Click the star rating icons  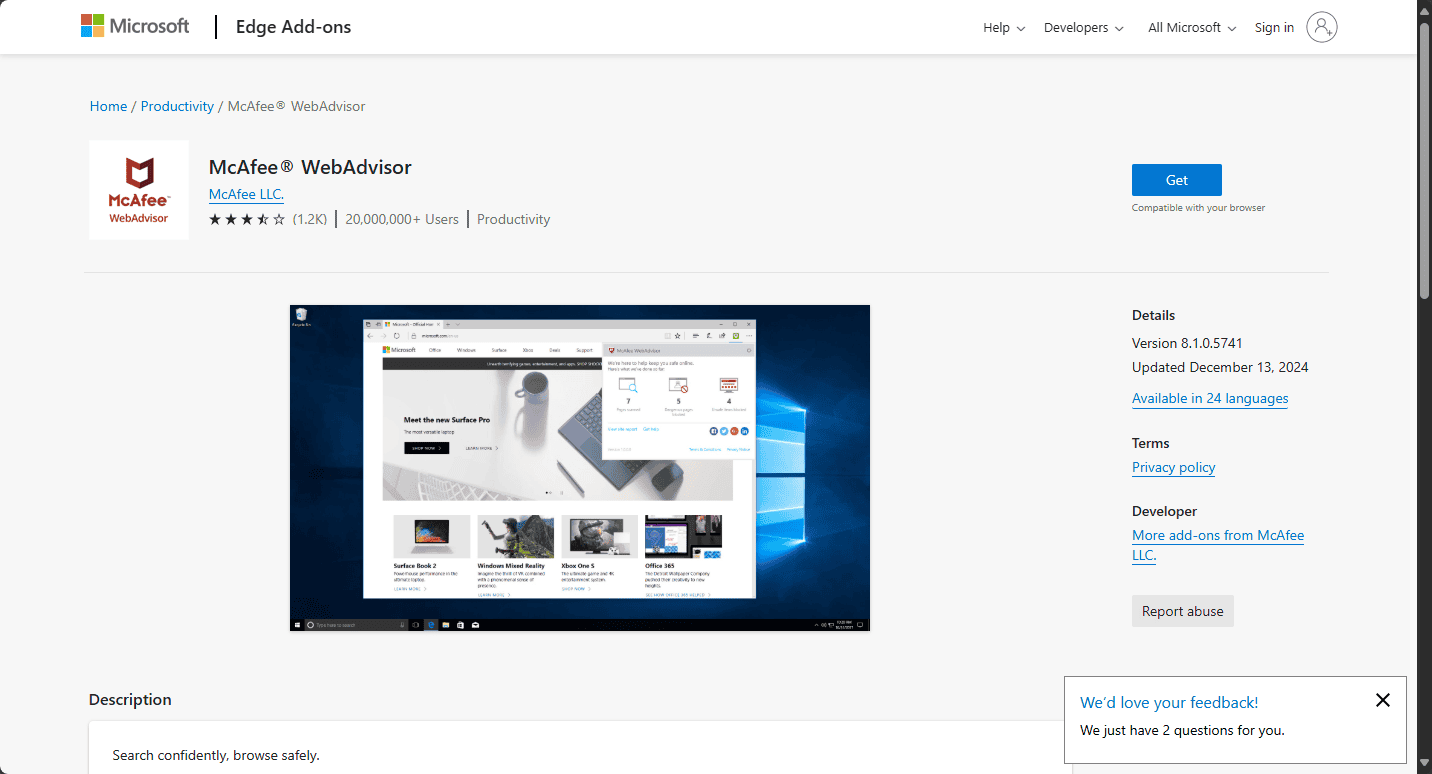pyautogui.click(x=247, y=219)
